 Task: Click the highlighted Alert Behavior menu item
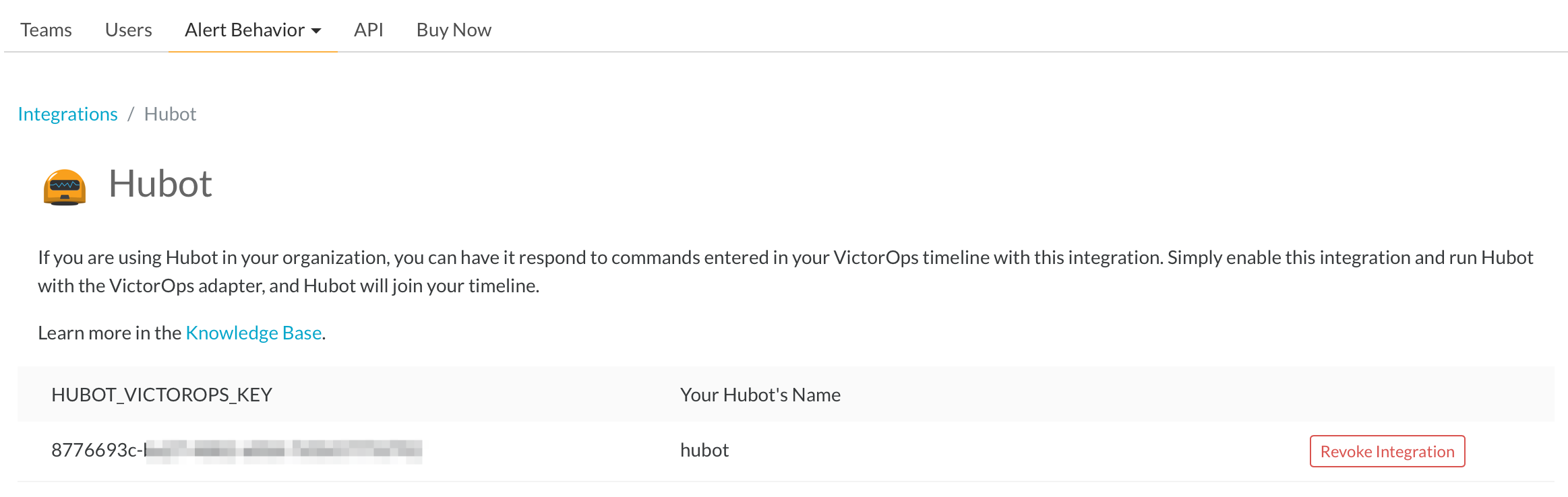click(244, 30)
